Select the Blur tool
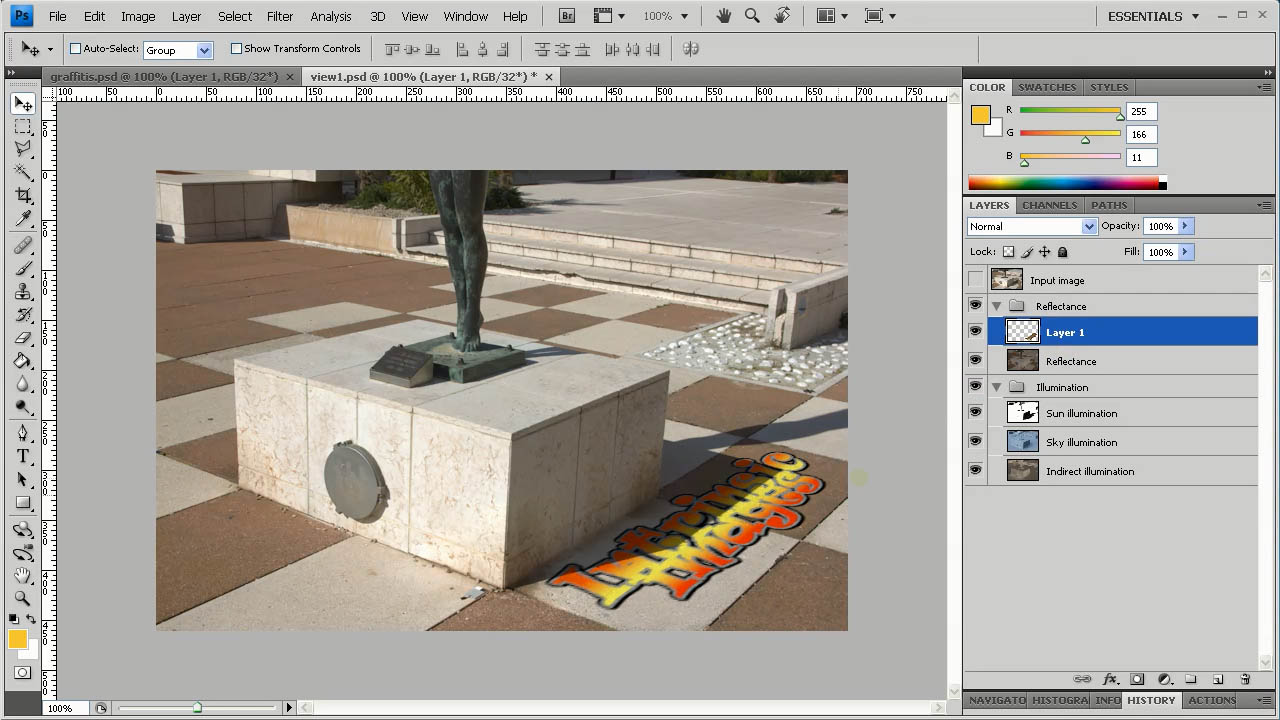 23,384
